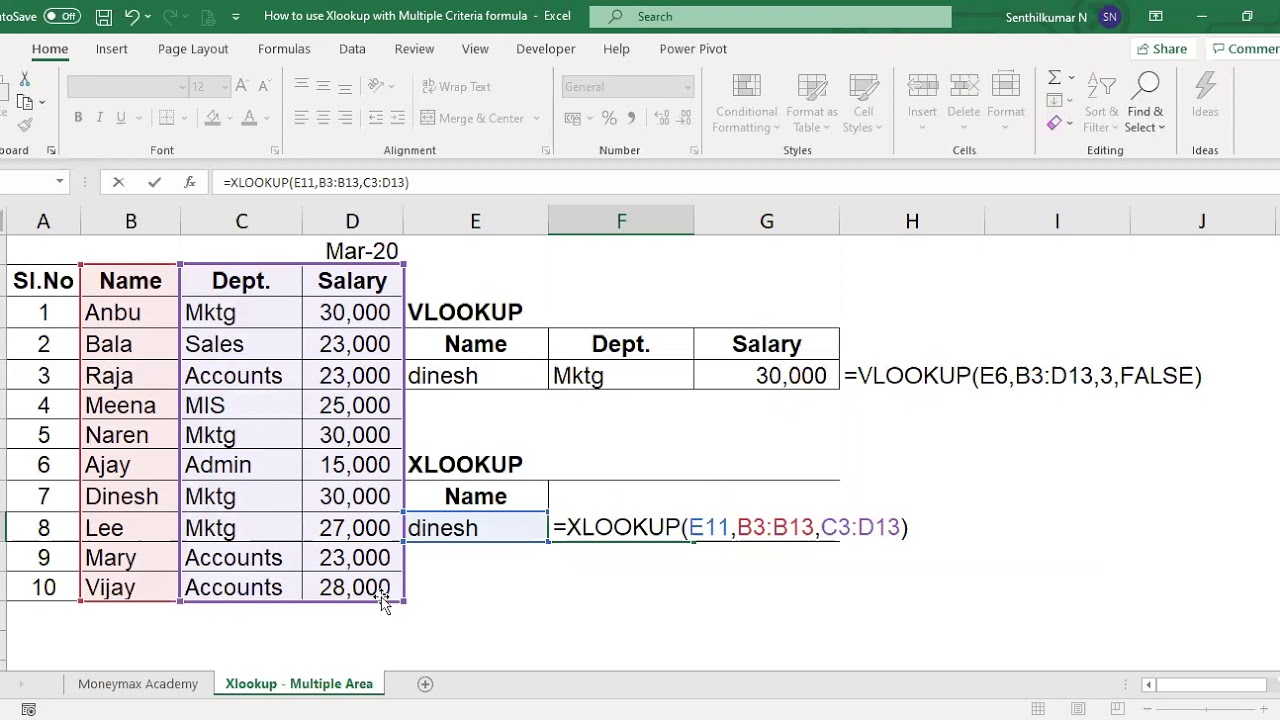Screen dimensions: 1280x720
Task: Toggle Italic formatting
Action: (x=99, y=118)
